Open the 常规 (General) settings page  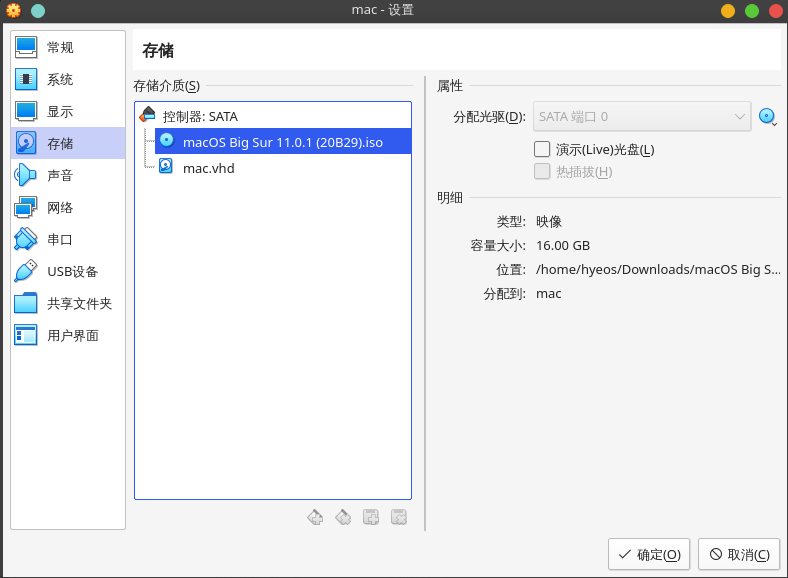pos(68,47)
